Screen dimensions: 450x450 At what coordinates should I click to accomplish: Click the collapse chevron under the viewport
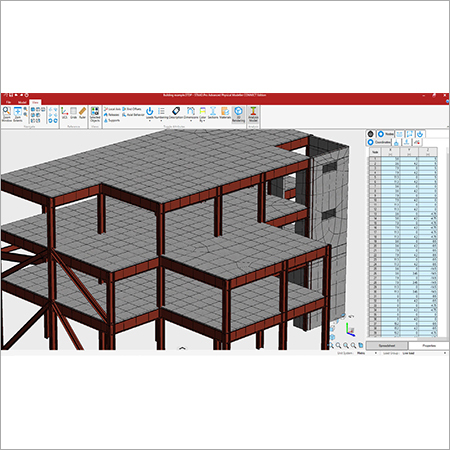[x=182, y=348]
